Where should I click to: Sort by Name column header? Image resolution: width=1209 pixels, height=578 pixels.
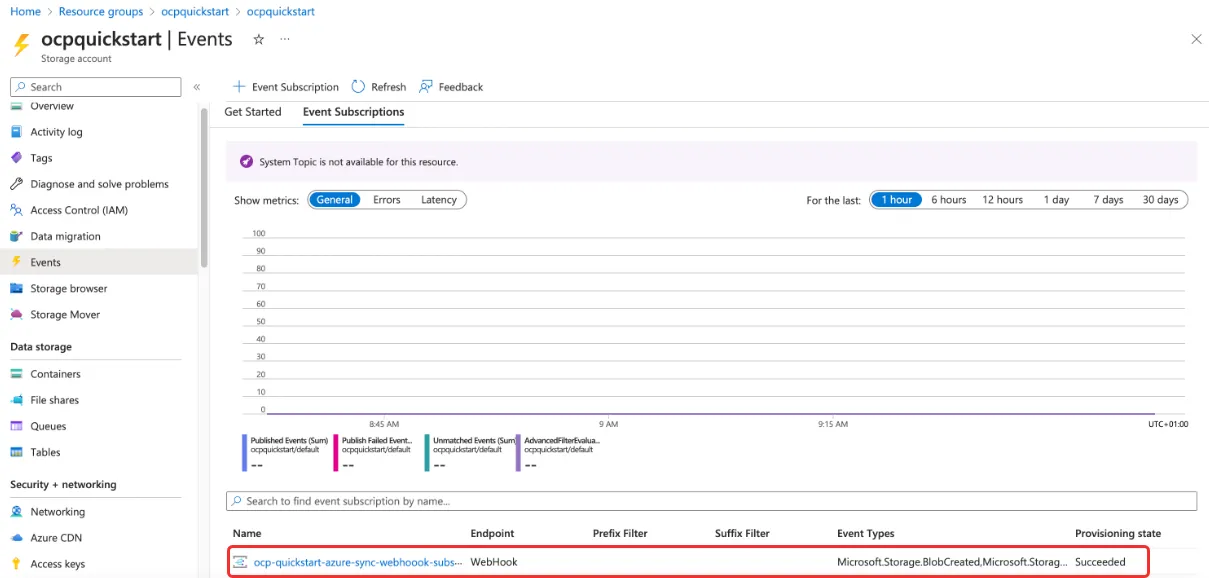coord(247,533)
